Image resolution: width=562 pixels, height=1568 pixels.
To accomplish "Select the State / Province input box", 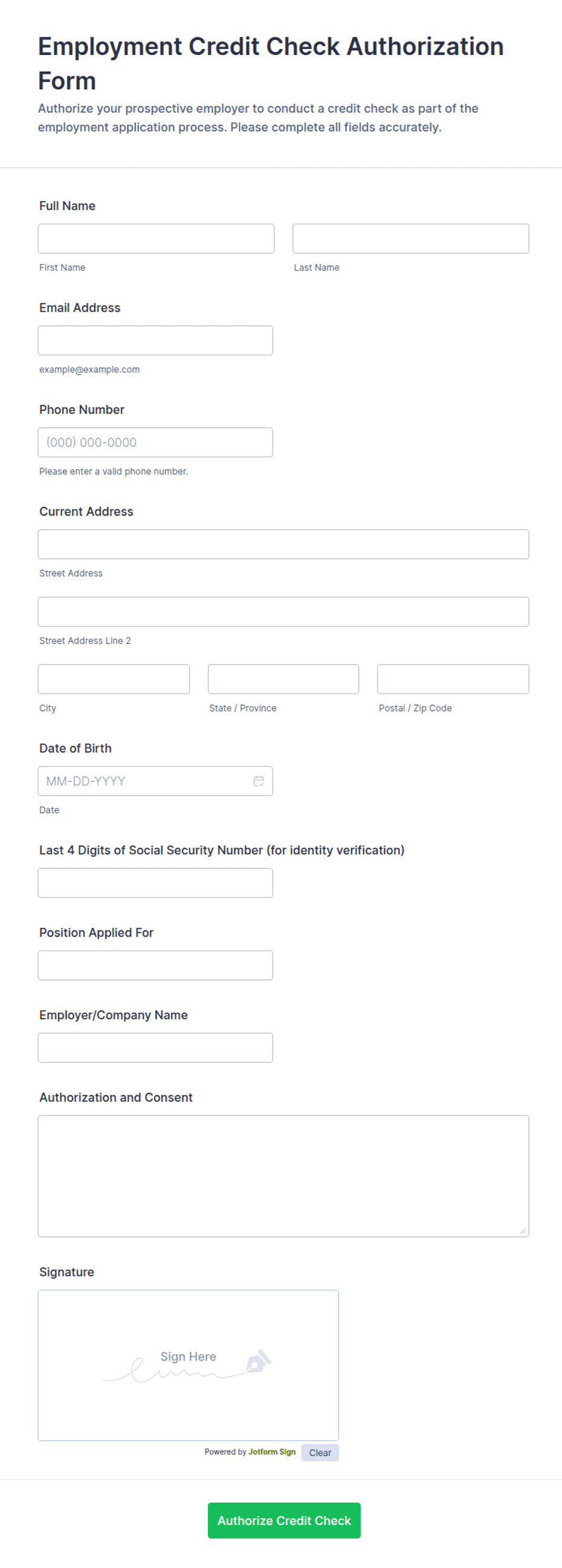I will (x=283, y=679).
